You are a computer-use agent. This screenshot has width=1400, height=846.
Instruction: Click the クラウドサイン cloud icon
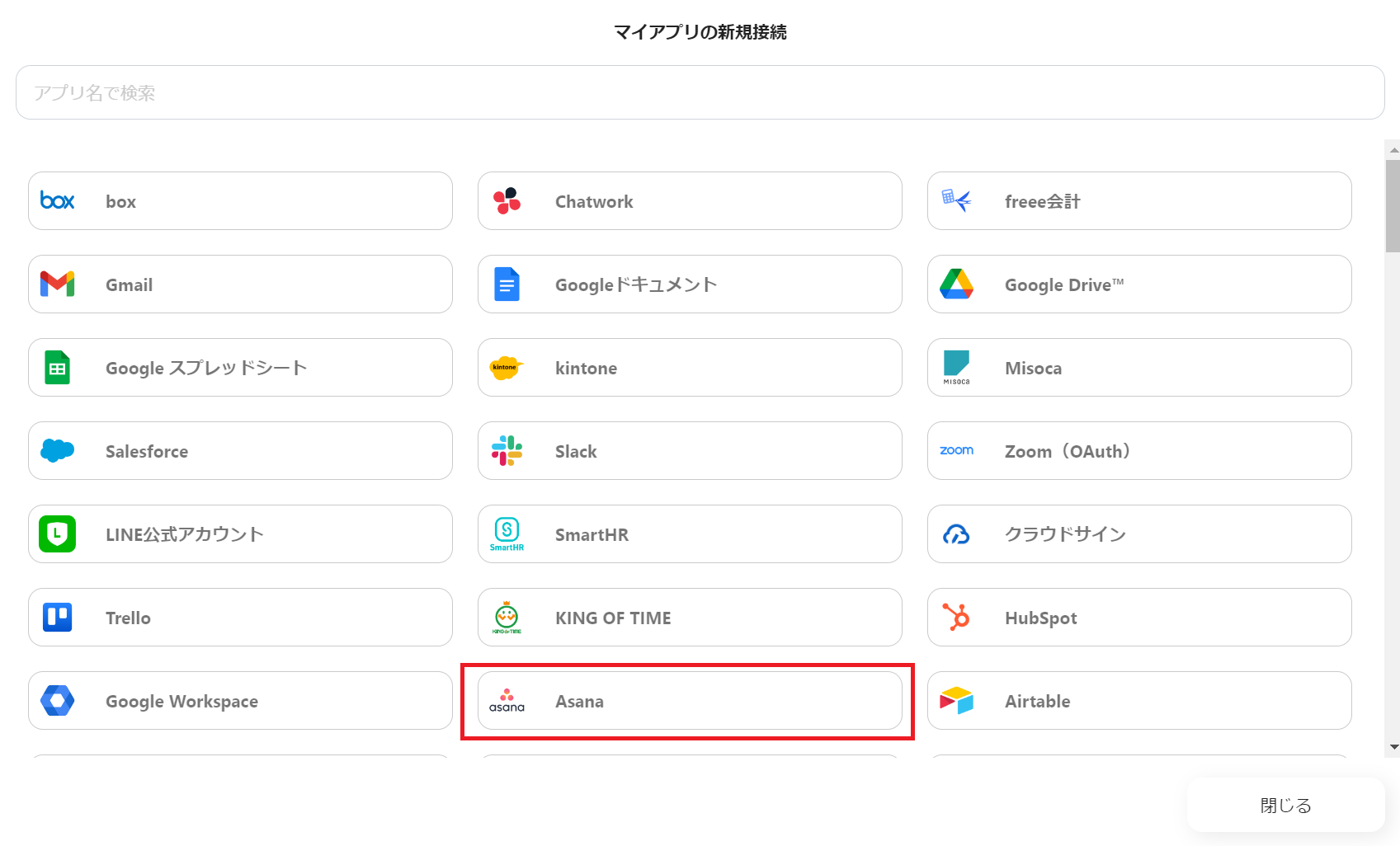956,534
